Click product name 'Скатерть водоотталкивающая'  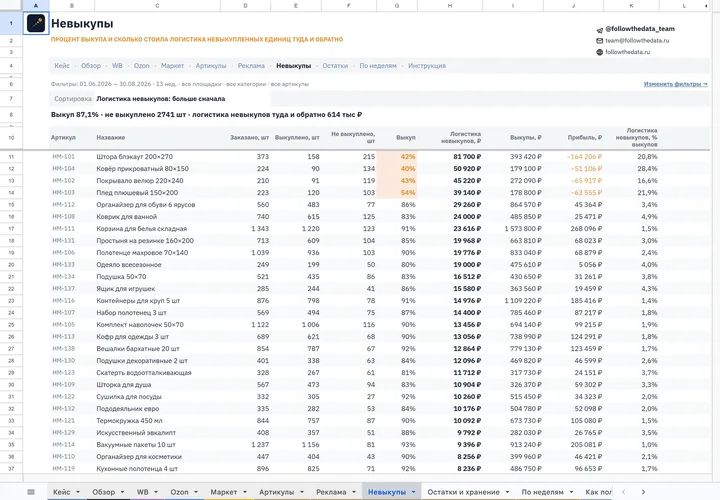[x=144, y=373]
